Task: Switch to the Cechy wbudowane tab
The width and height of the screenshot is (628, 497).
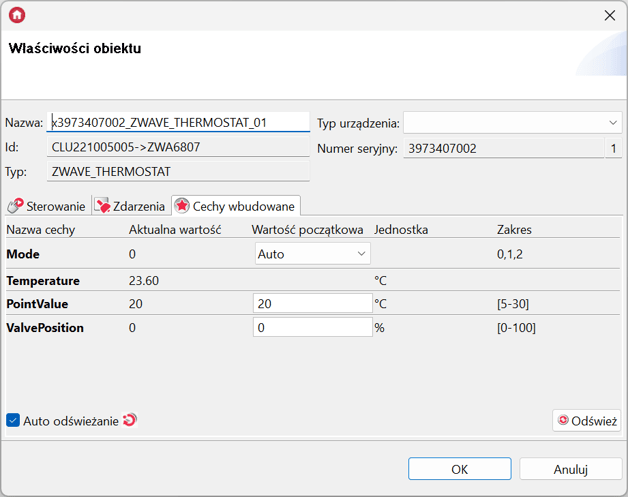Action: [x=236, y=206]
